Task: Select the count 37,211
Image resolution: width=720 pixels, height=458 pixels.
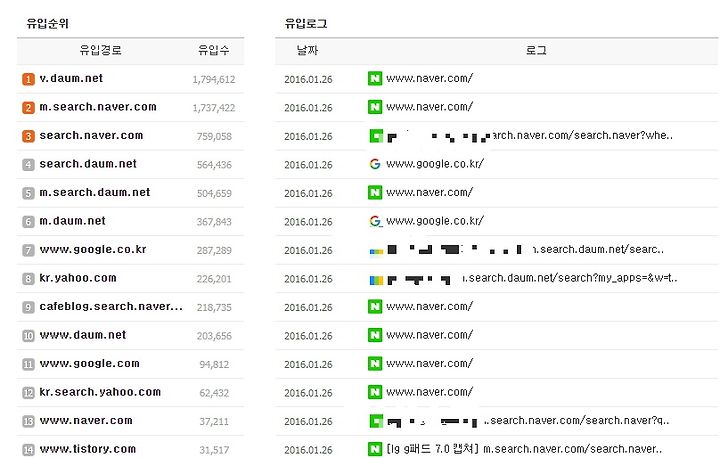Action: click(214, 421)
